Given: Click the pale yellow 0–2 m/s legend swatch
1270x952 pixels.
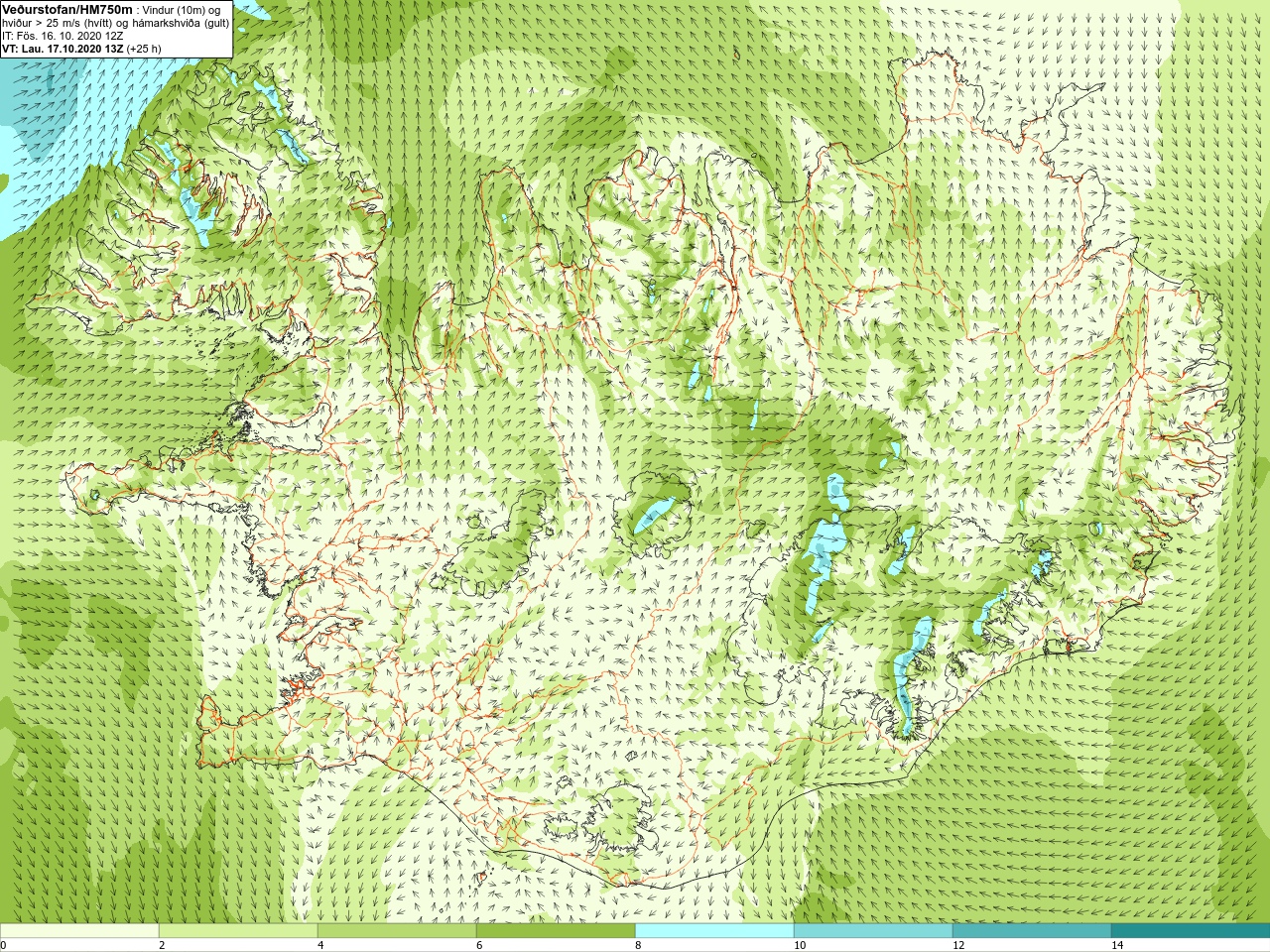Looking at the screenshot, I should tap(79, 931).
